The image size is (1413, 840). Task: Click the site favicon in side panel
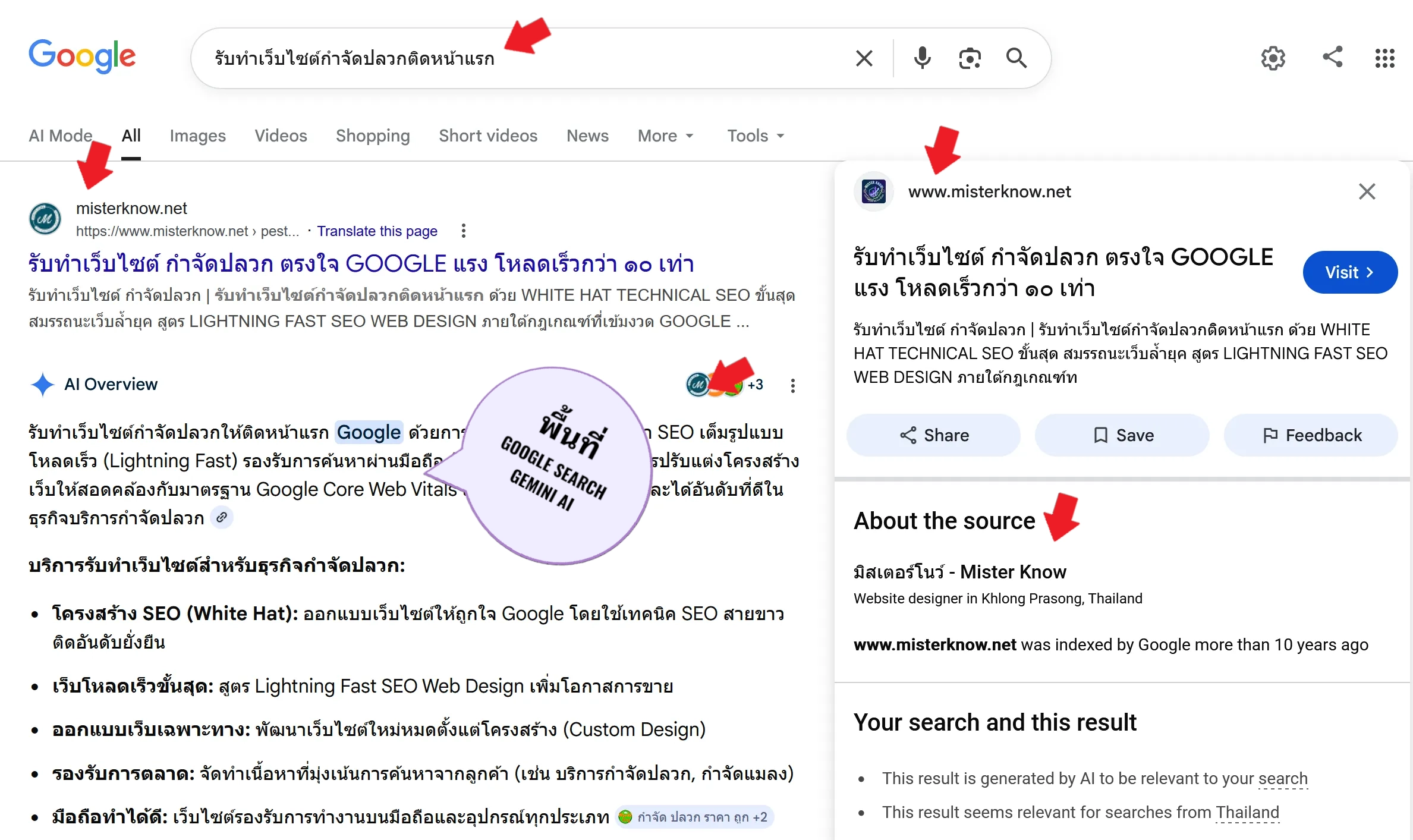click(874, 191)
